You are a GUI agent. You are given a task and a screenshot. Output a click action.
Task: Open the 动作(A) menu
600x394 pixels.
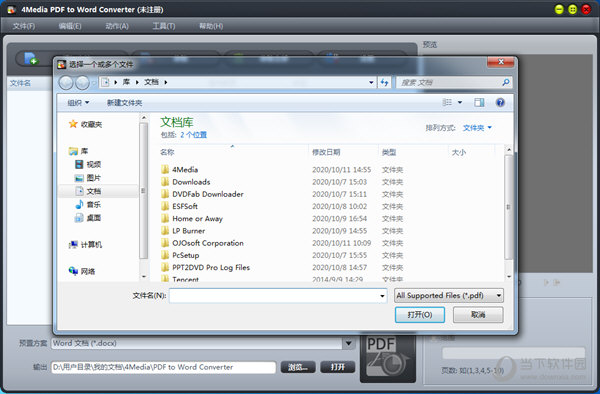[x=117, y=26]
